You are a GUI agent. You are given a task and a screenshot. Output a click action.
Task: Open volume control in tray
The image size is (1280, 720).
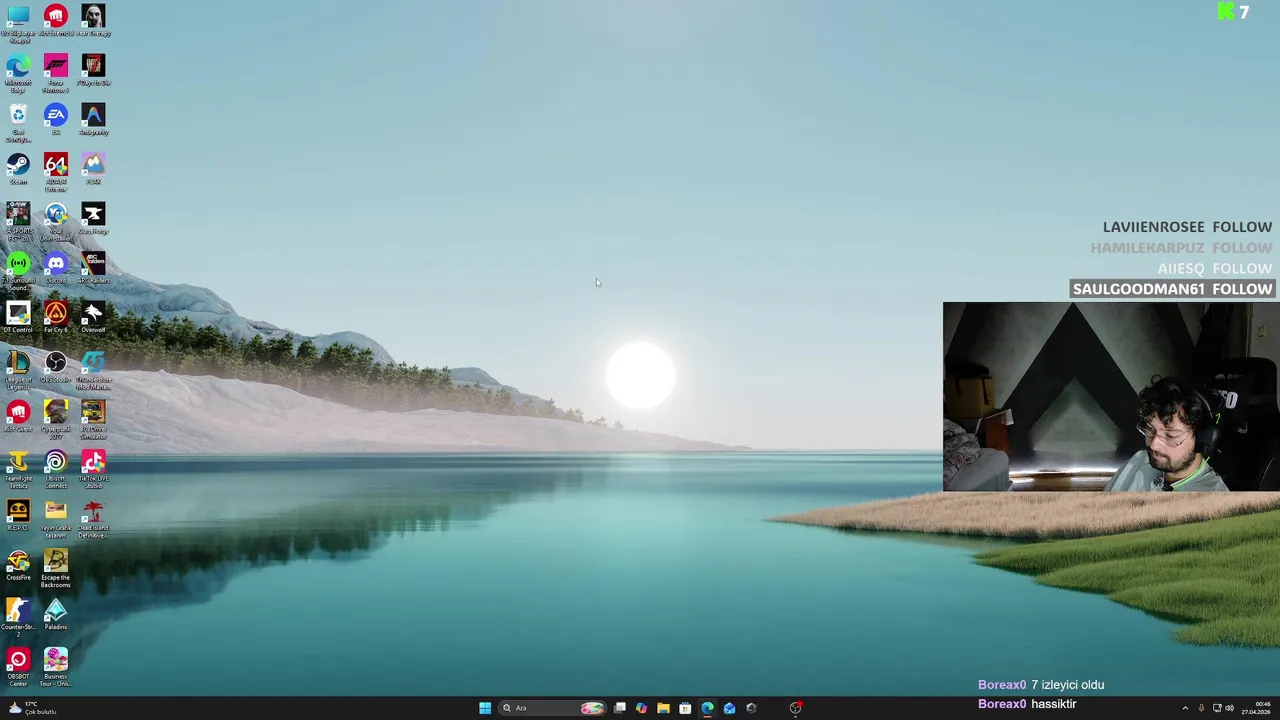click(x=1229, y=708)
